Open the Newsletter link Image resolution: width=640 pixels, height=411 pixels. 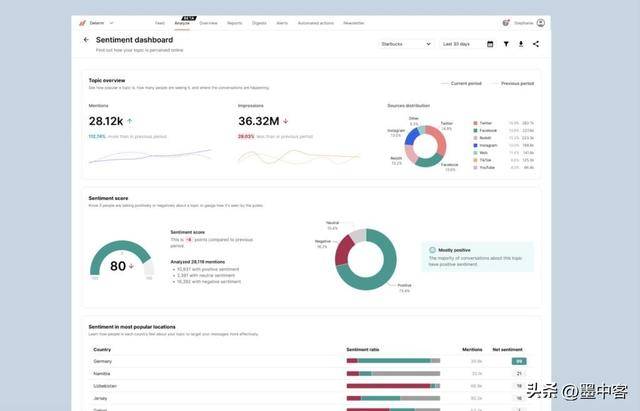coord(354,22)
